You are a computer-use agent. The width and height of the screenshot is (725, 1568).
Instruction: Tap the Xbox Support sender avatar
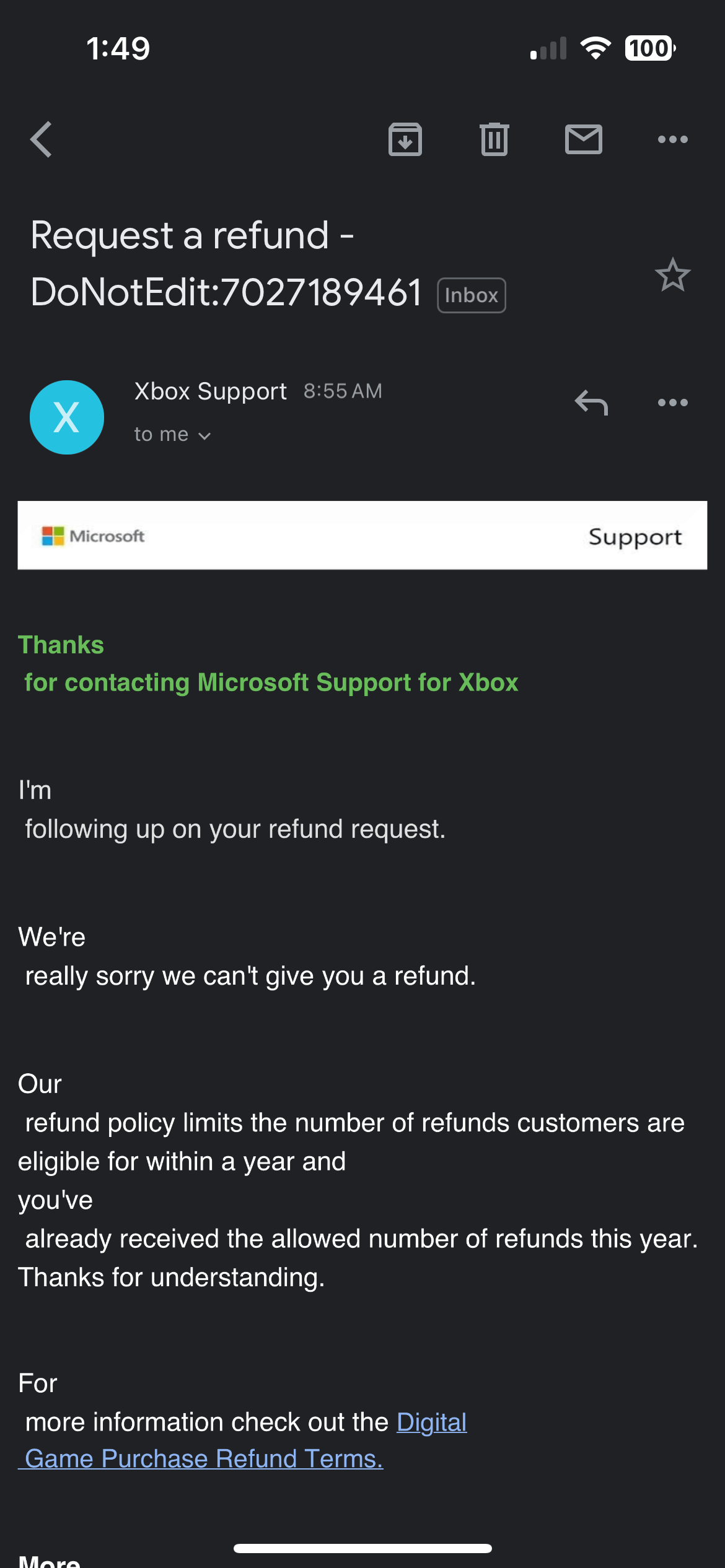pos(67,417)
